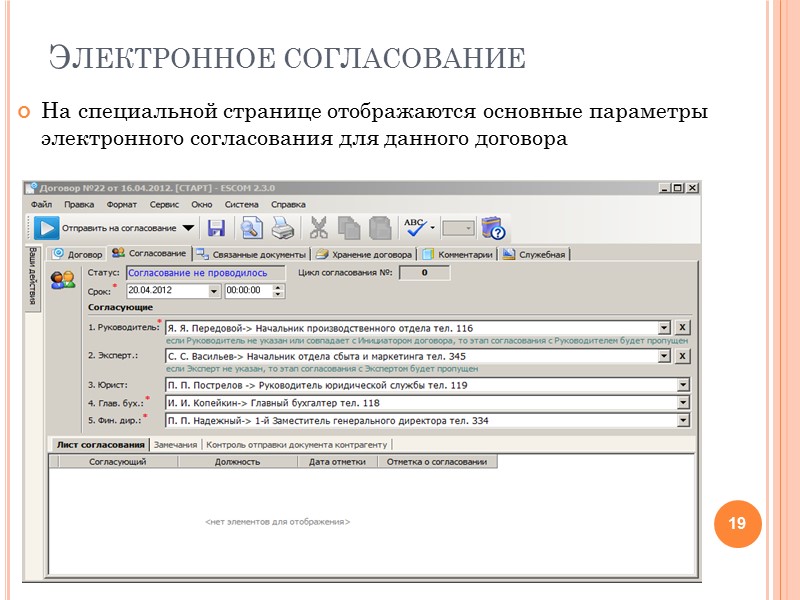Viewport: 800px width, 600px height.
Task: Minimize the Договор №22 window
Action: [664, 188]
